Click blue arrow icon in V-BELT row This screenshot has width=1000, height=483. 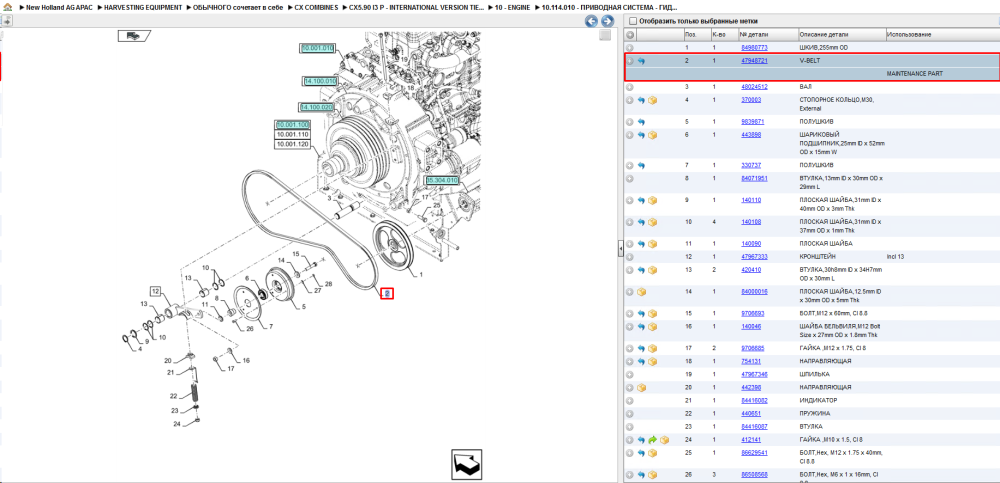[x=642, y=61]
